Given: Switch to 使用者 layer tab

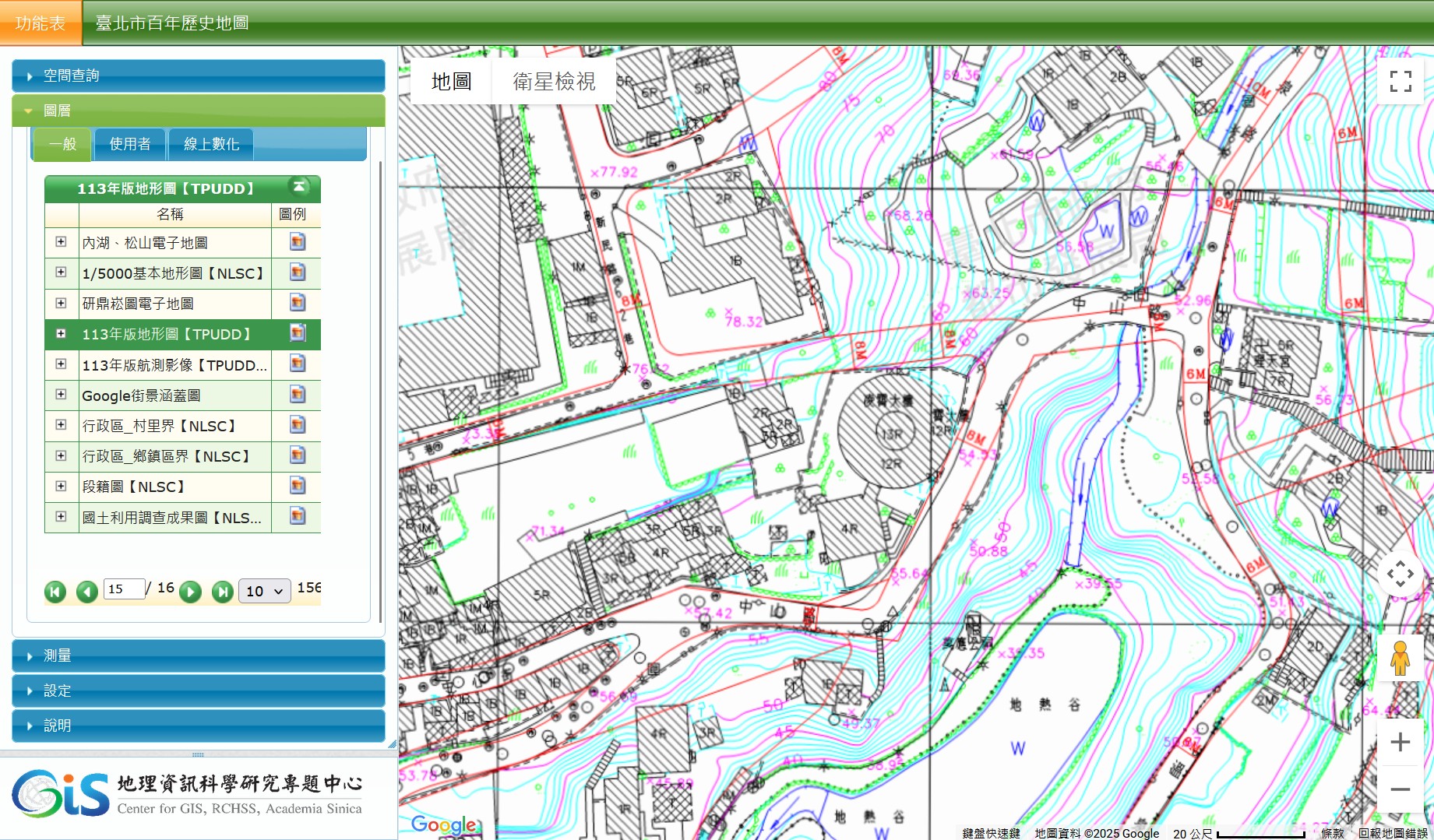Looking at the screenshot, I should (129, 144).
